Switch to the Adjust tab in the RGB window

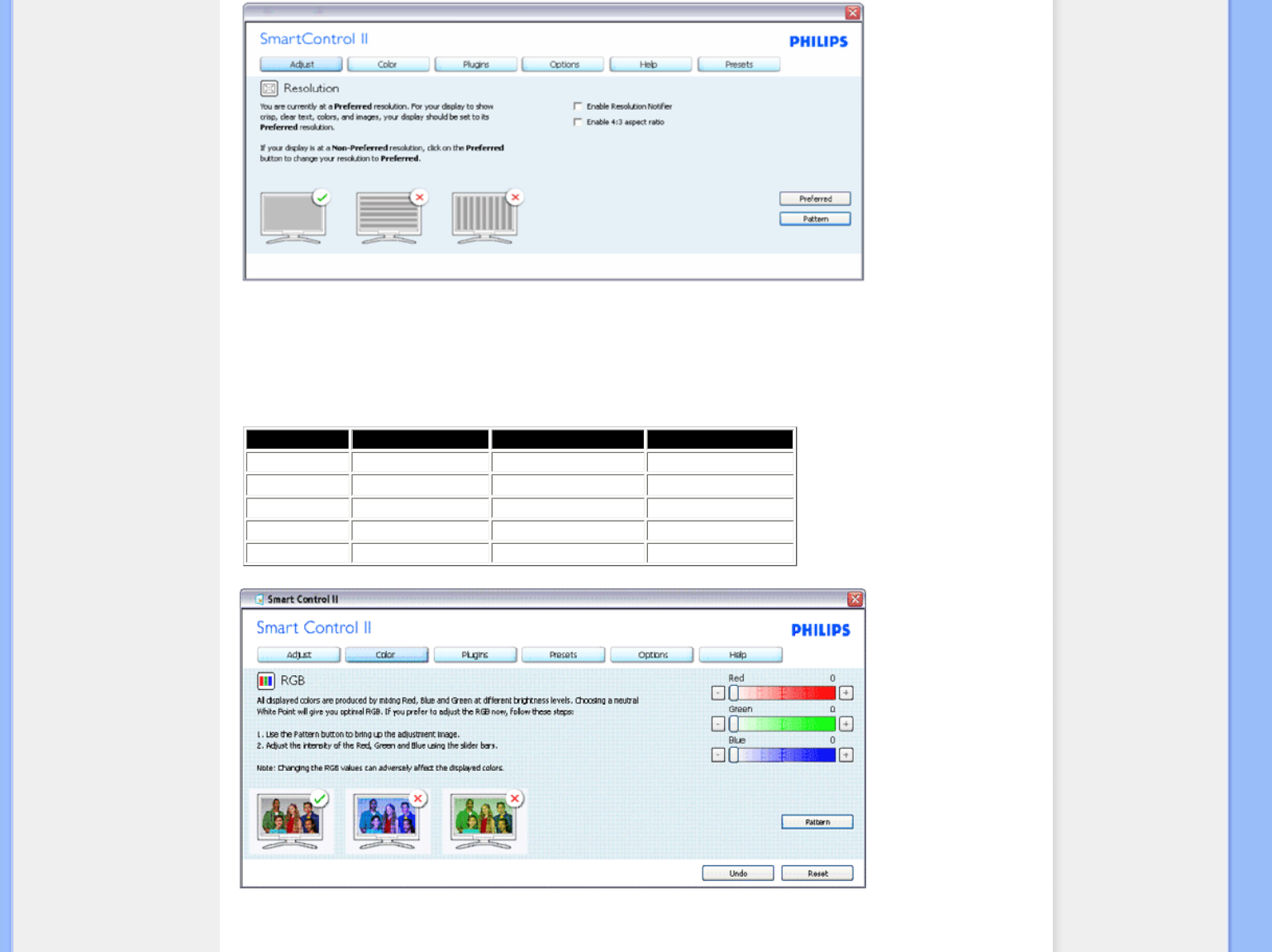298,654
